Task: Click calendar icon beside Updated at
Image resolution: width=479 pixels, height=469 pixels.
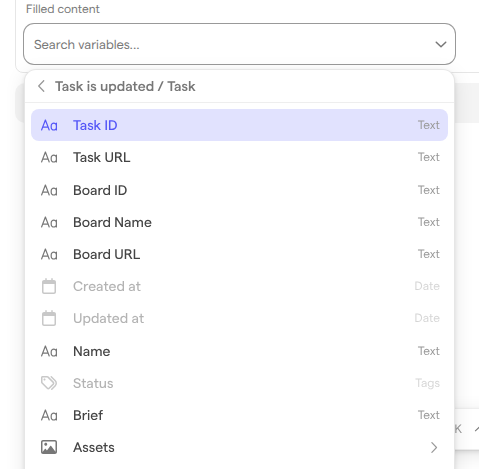Action: 49,318
